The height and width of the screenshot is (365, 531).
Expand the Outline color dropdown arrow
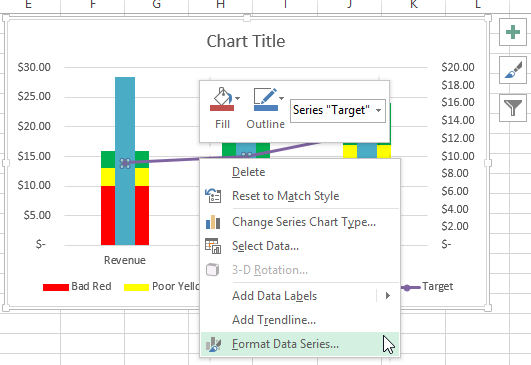282,99
